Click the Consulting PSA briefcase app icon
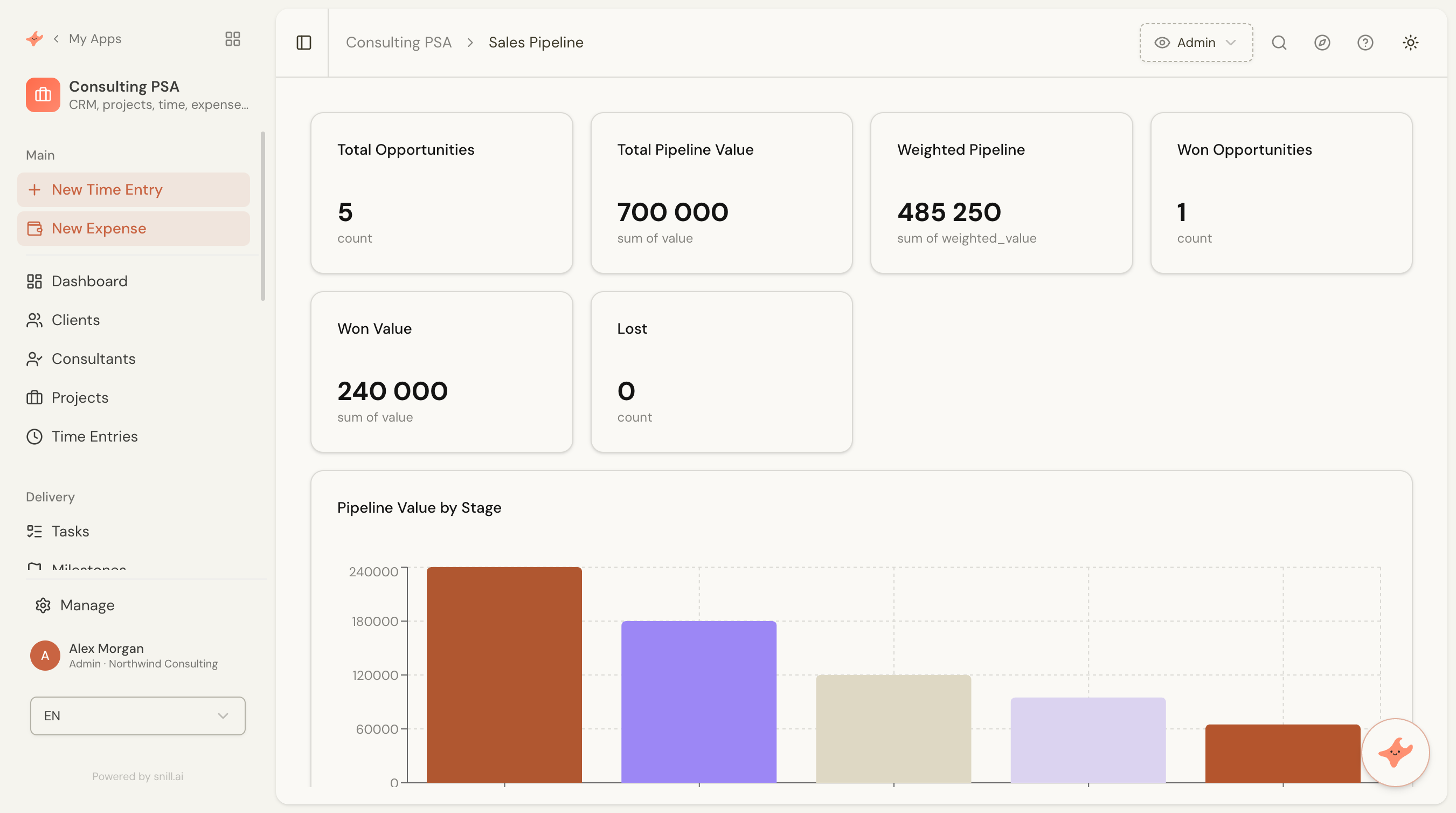 pyautogui.click(x=43, y=94)
